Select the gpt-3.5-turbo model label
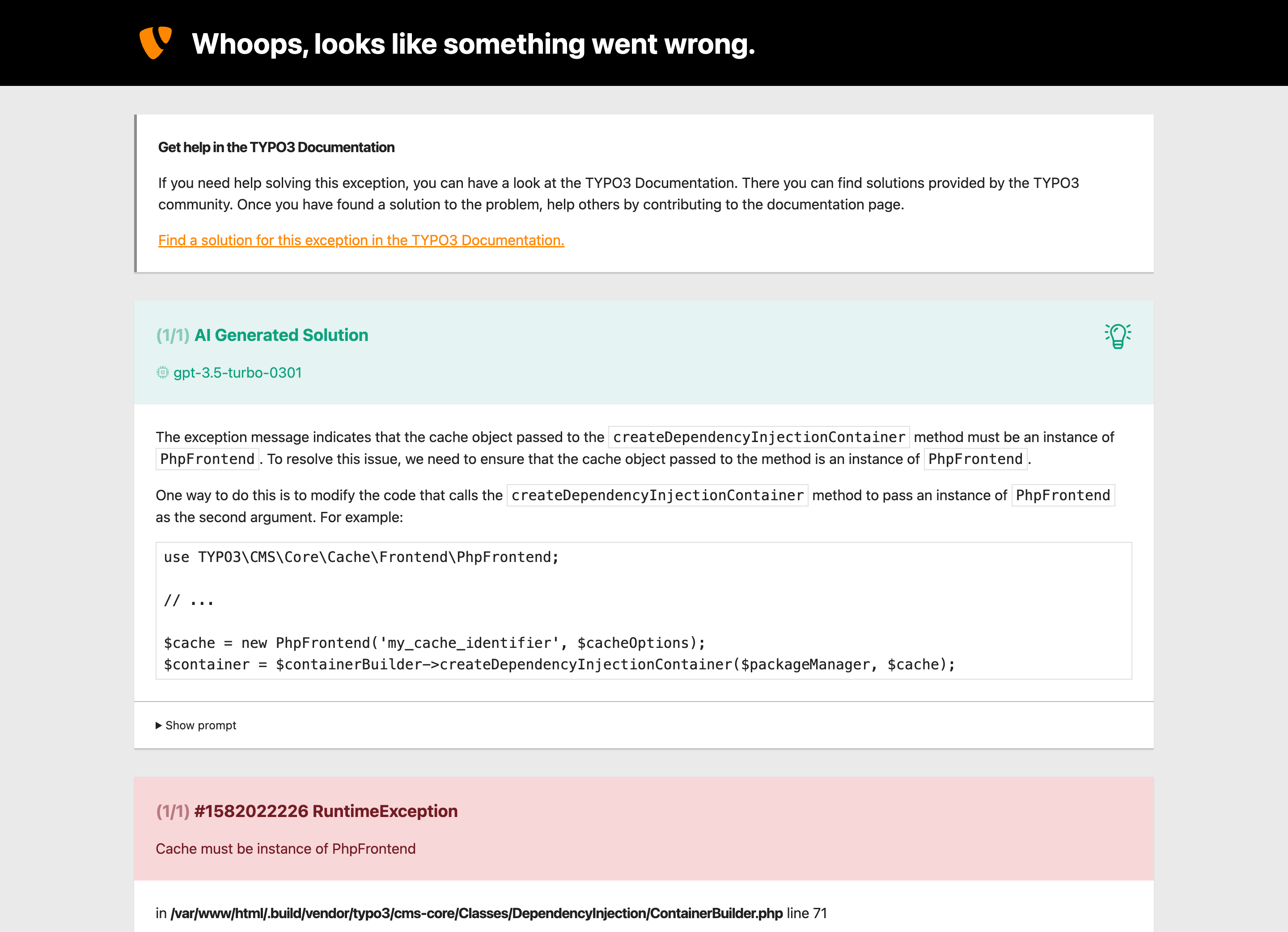The width and height of the screenshot is (1288, 932). (238, 372)
